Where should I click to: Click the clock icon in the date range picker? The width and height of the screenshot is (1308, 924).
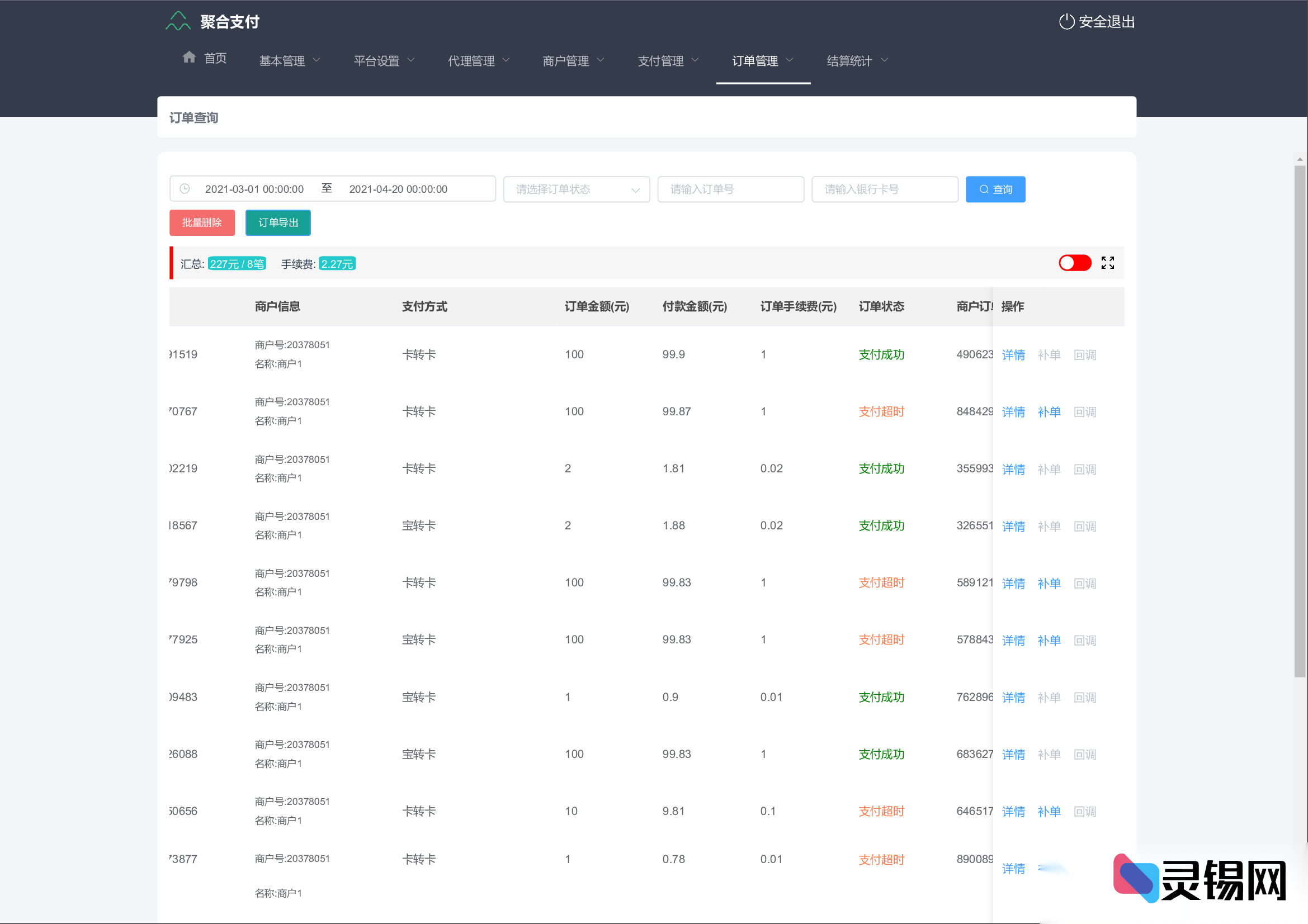point(185,188)
